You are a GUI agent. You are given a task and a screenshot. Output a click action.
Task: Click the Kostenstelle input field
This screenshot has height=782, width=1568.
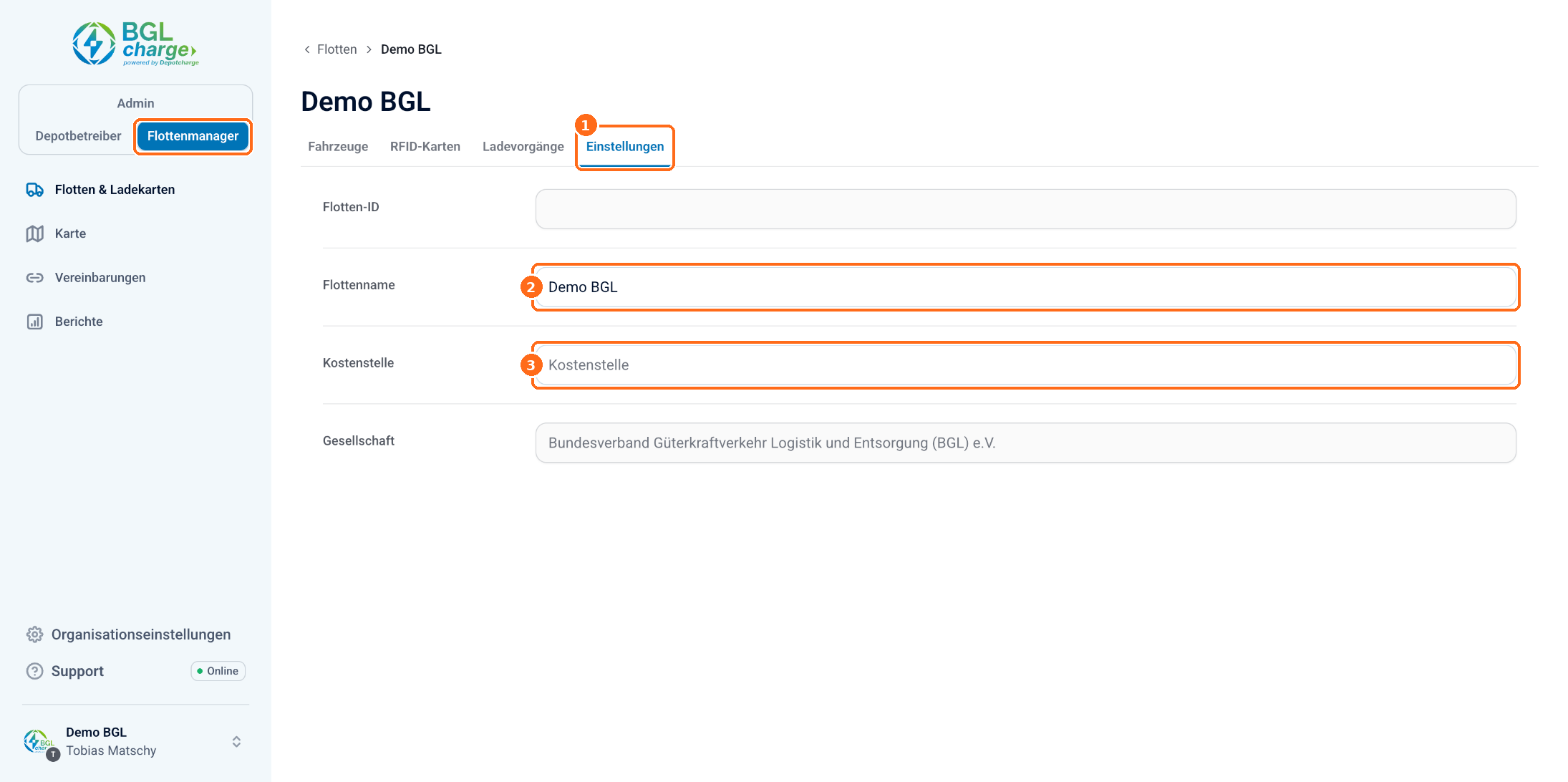[1025, 365]
